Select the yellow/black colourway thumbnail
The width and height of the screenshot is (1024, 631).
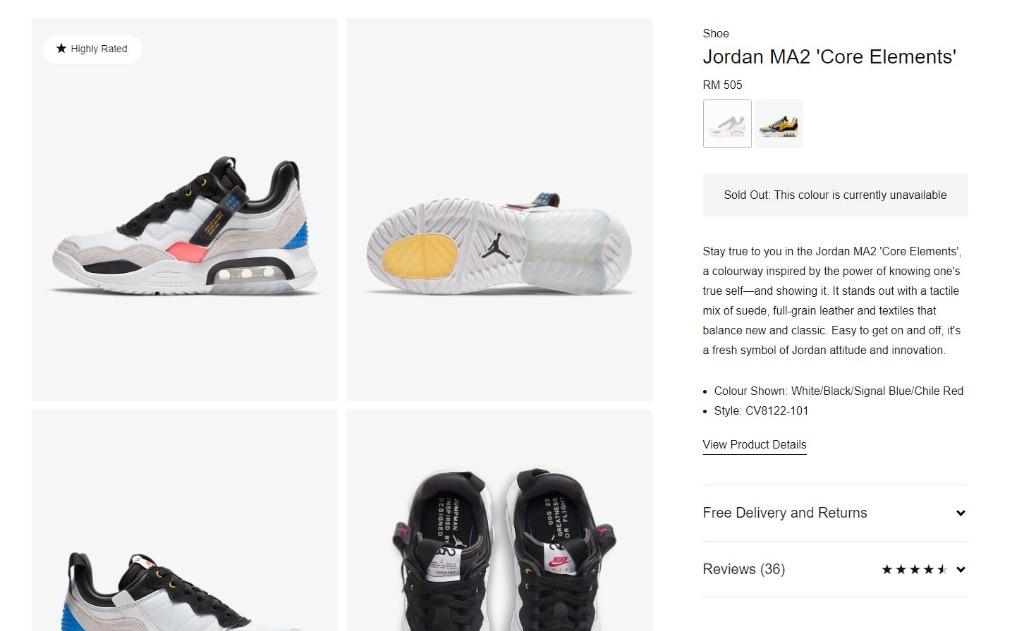coord(779,123)
